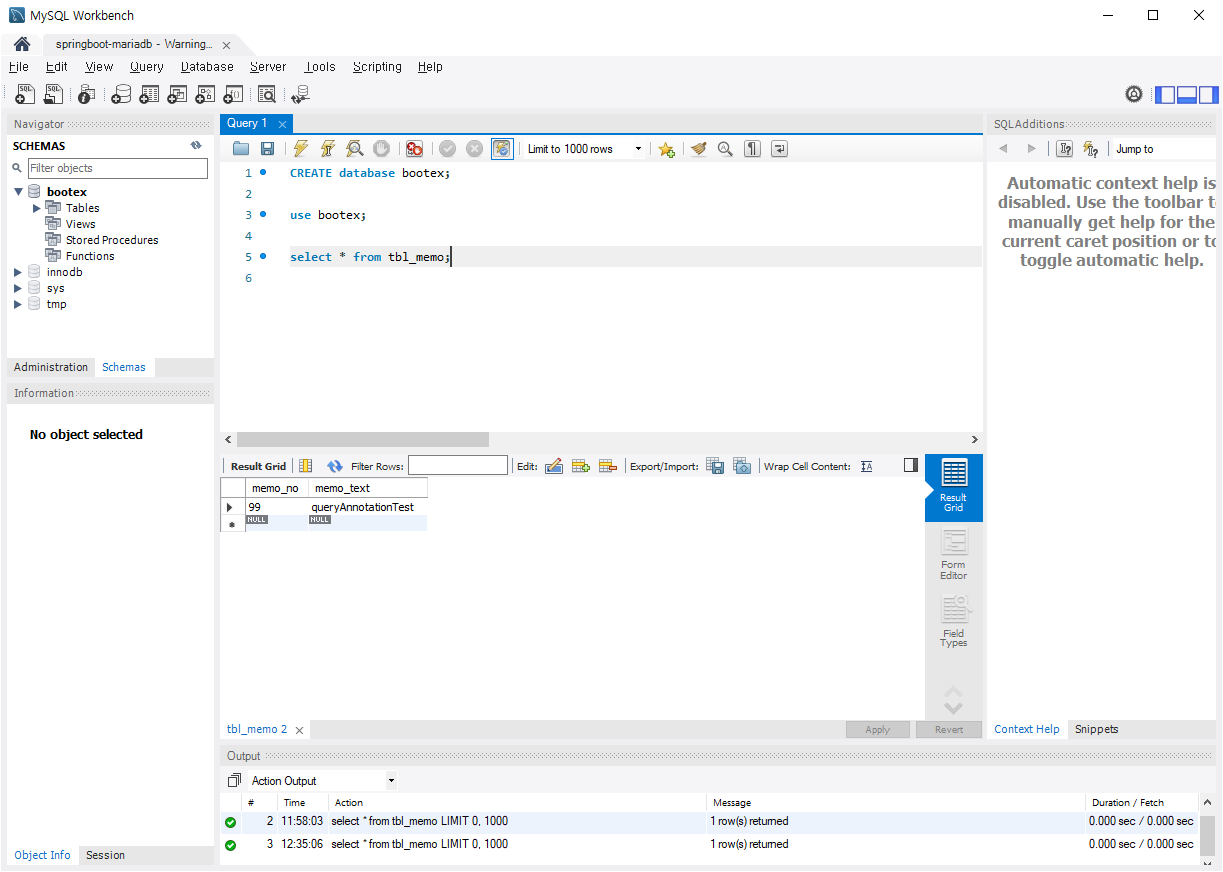
Task: Expand the sys schema
Action: pyautogui.click(x=18, y=288)
